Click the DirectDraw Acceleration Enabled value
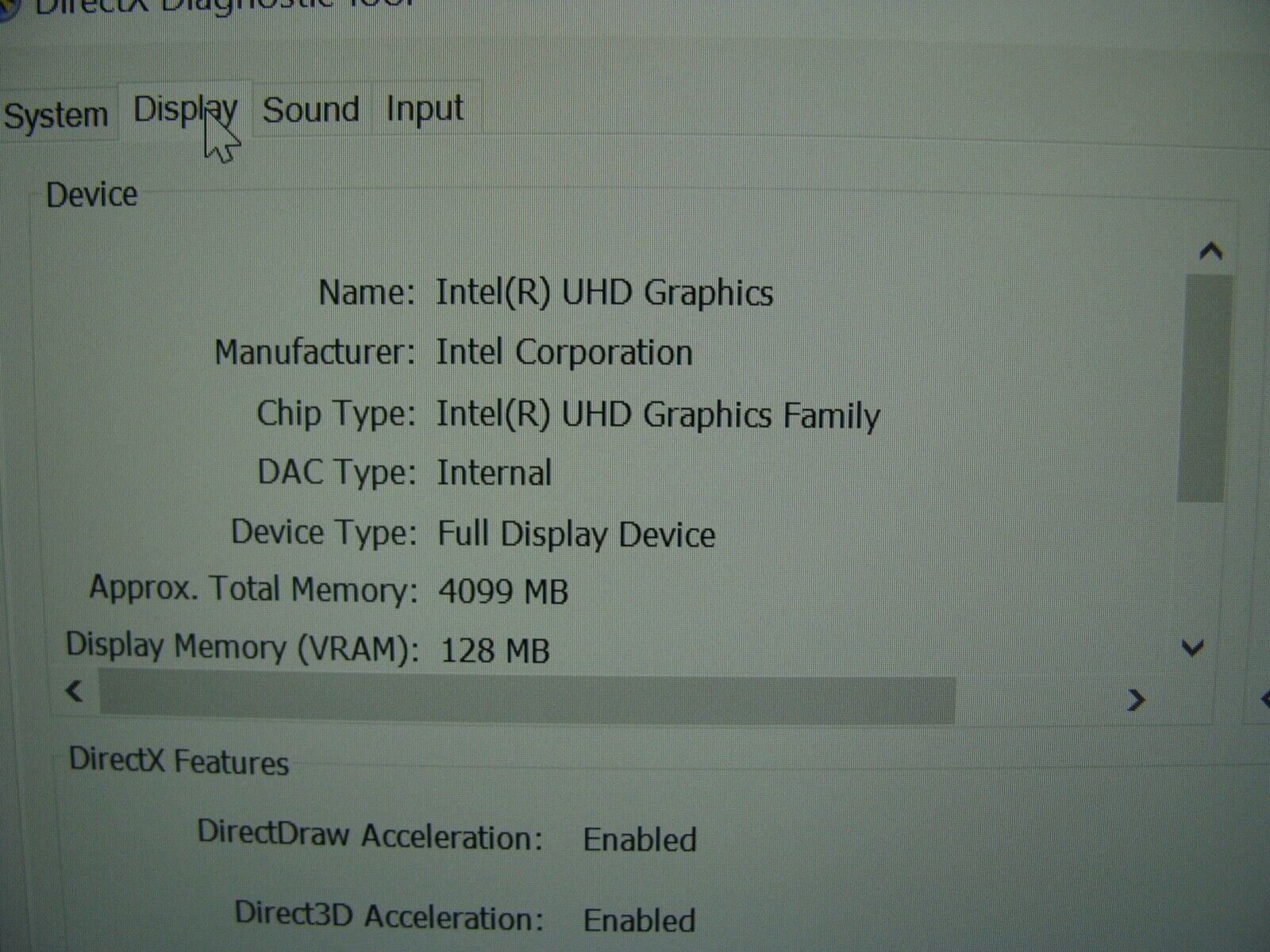This screenshot has width=1270, height=952. pos(639,839)
